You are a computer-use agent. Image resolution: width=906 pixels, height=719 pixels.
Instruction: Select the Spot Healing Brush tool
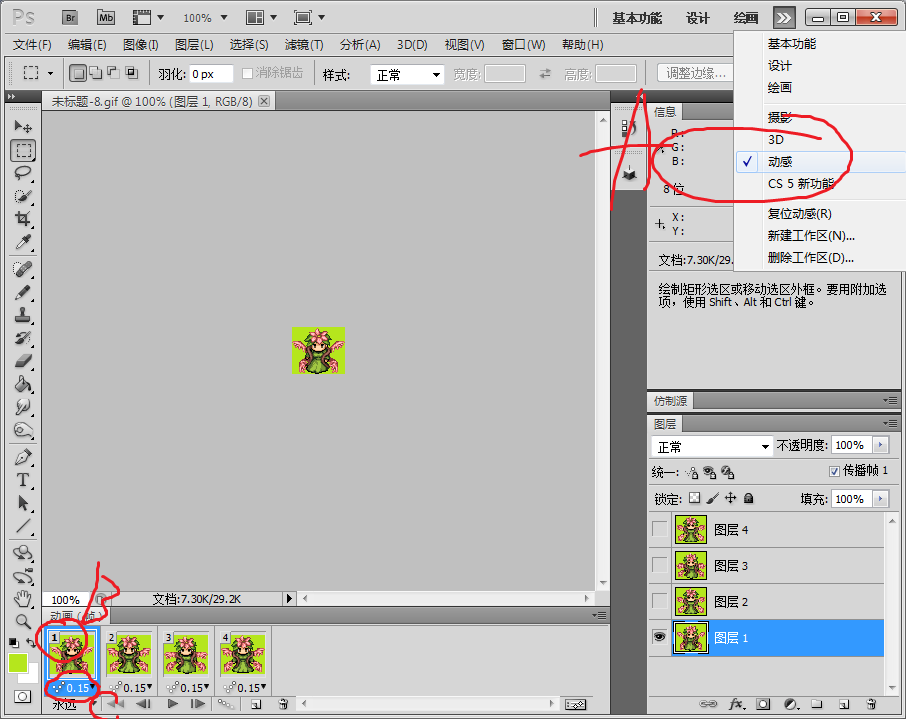23,269
